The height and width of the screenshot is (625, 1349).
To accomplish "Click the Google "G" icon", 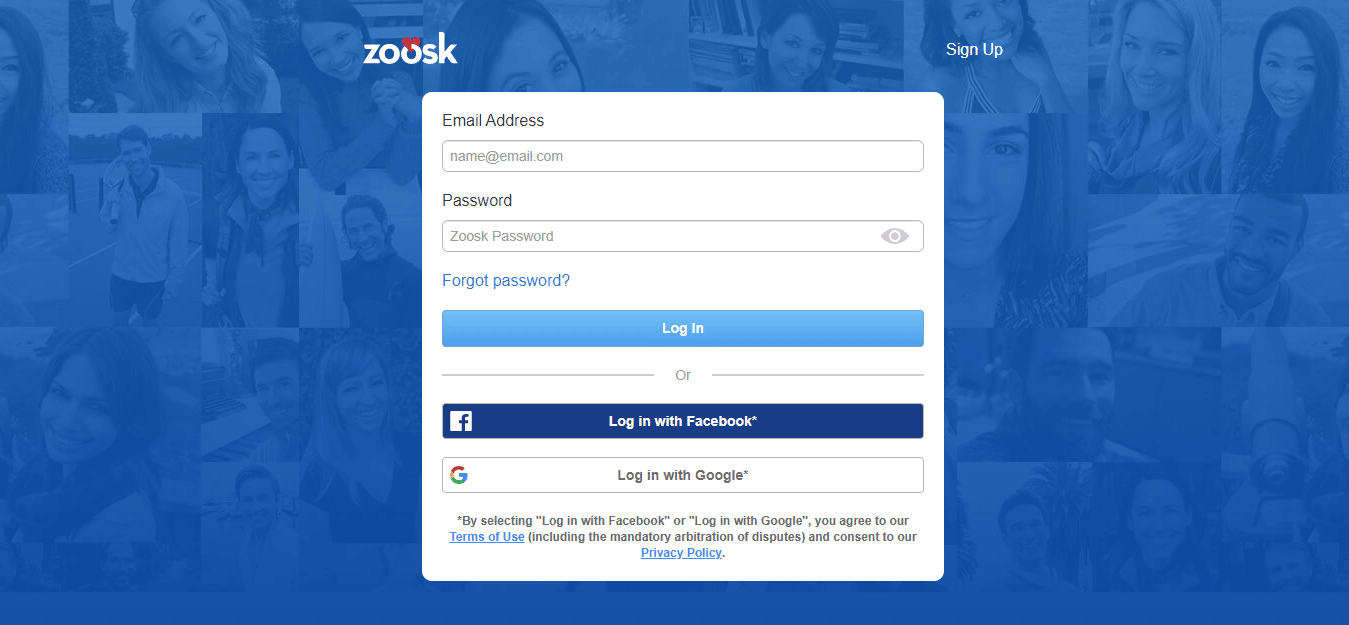I will point(459,475).
